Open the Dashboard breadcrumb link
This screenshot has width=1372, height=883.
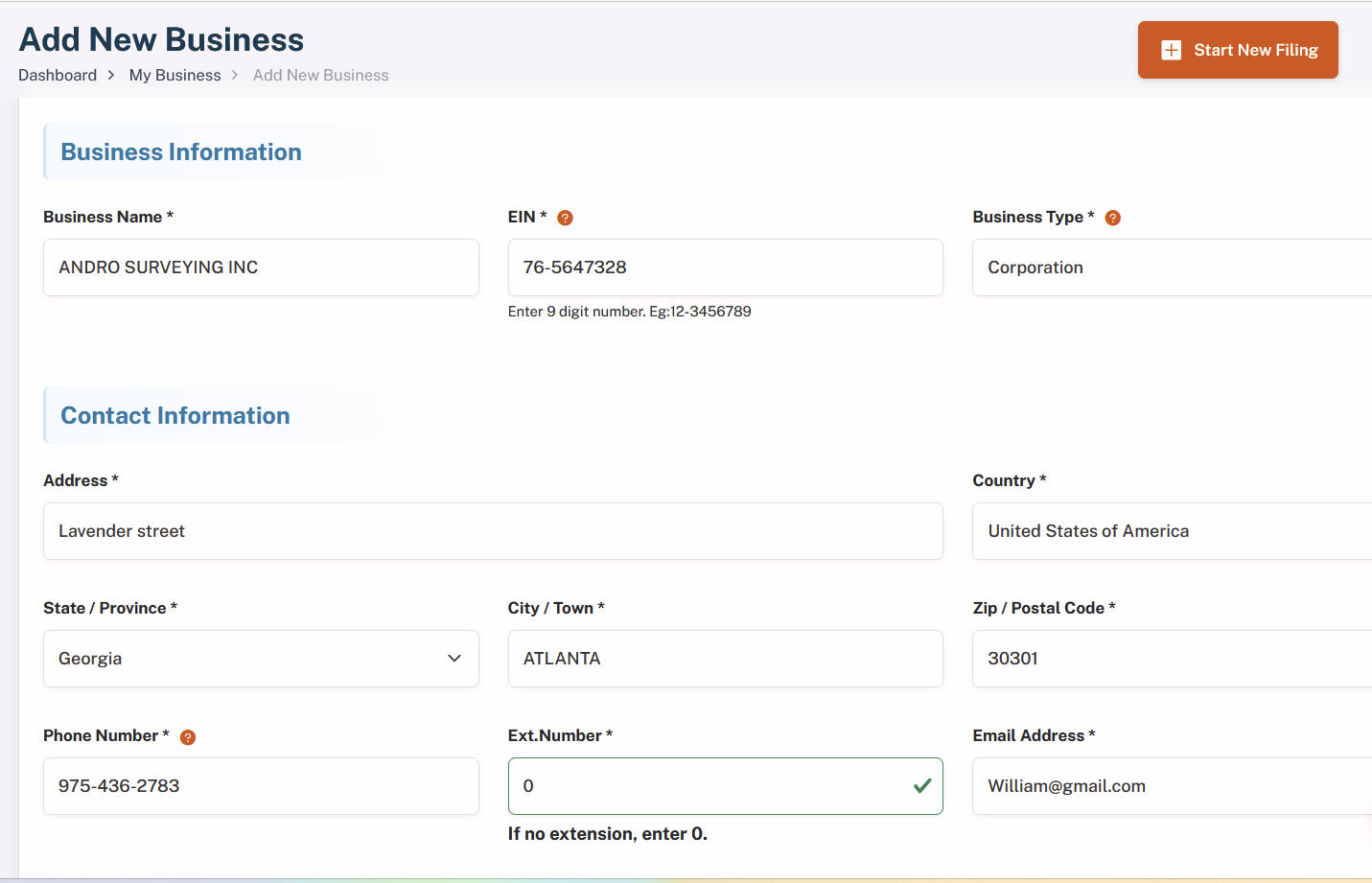[x=58, y=75]
